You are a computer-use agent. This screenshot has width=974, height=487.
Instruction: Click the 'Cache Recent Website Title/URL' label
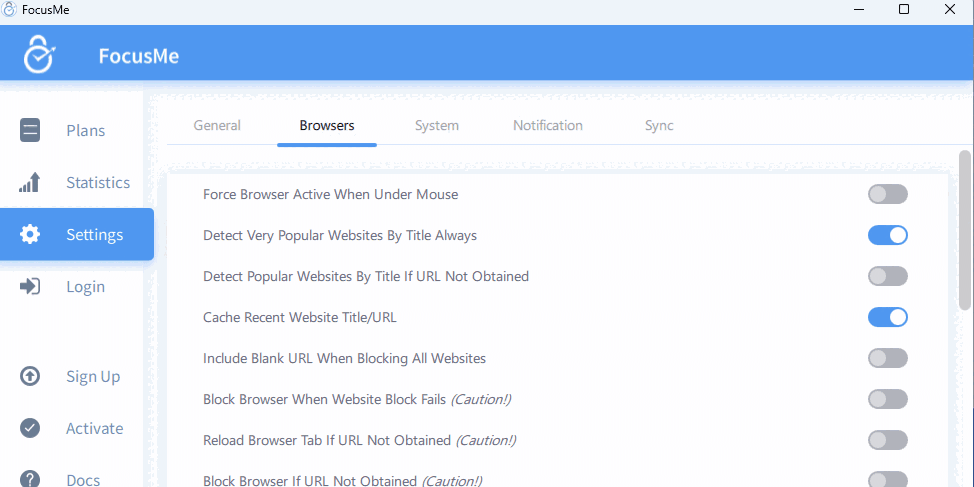[x=299, y=317]
